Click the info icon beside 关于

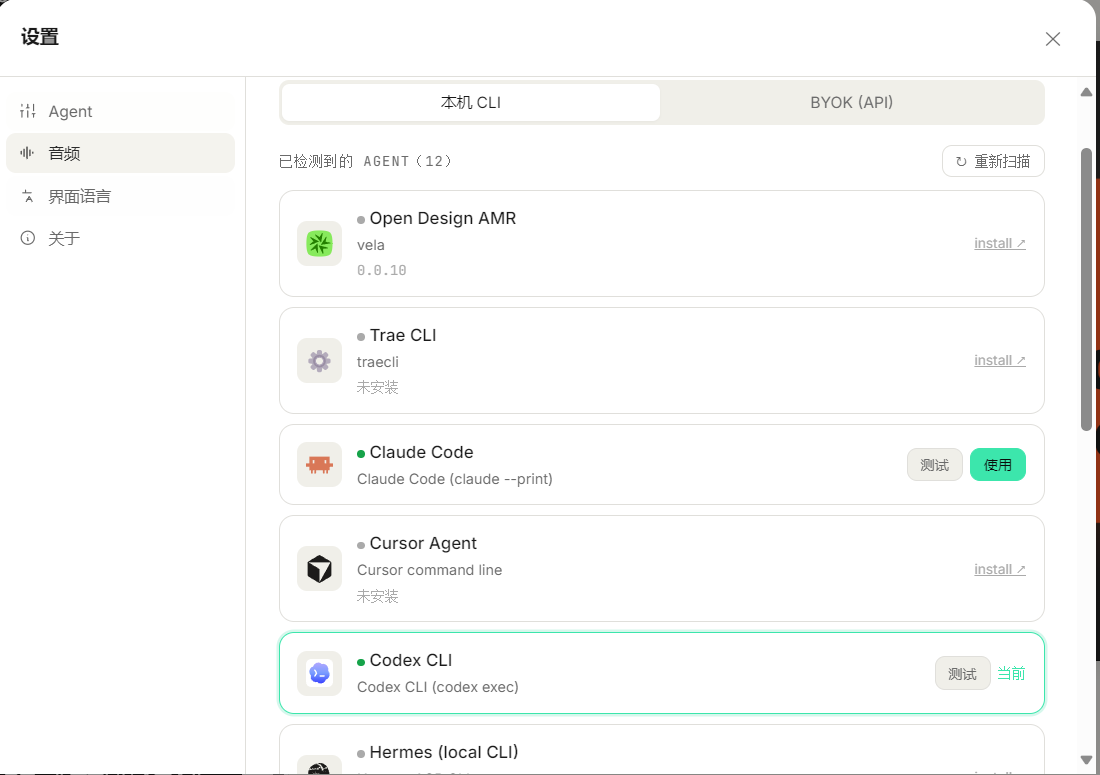pyautogui.click(x=27, y=238)
